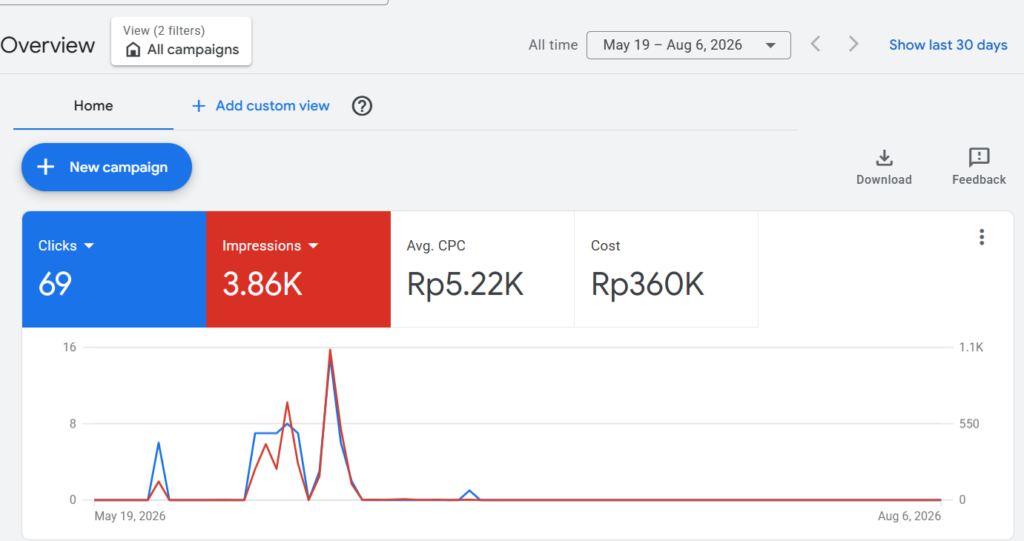Go to previous date range arrow

[x=816, y=44]
